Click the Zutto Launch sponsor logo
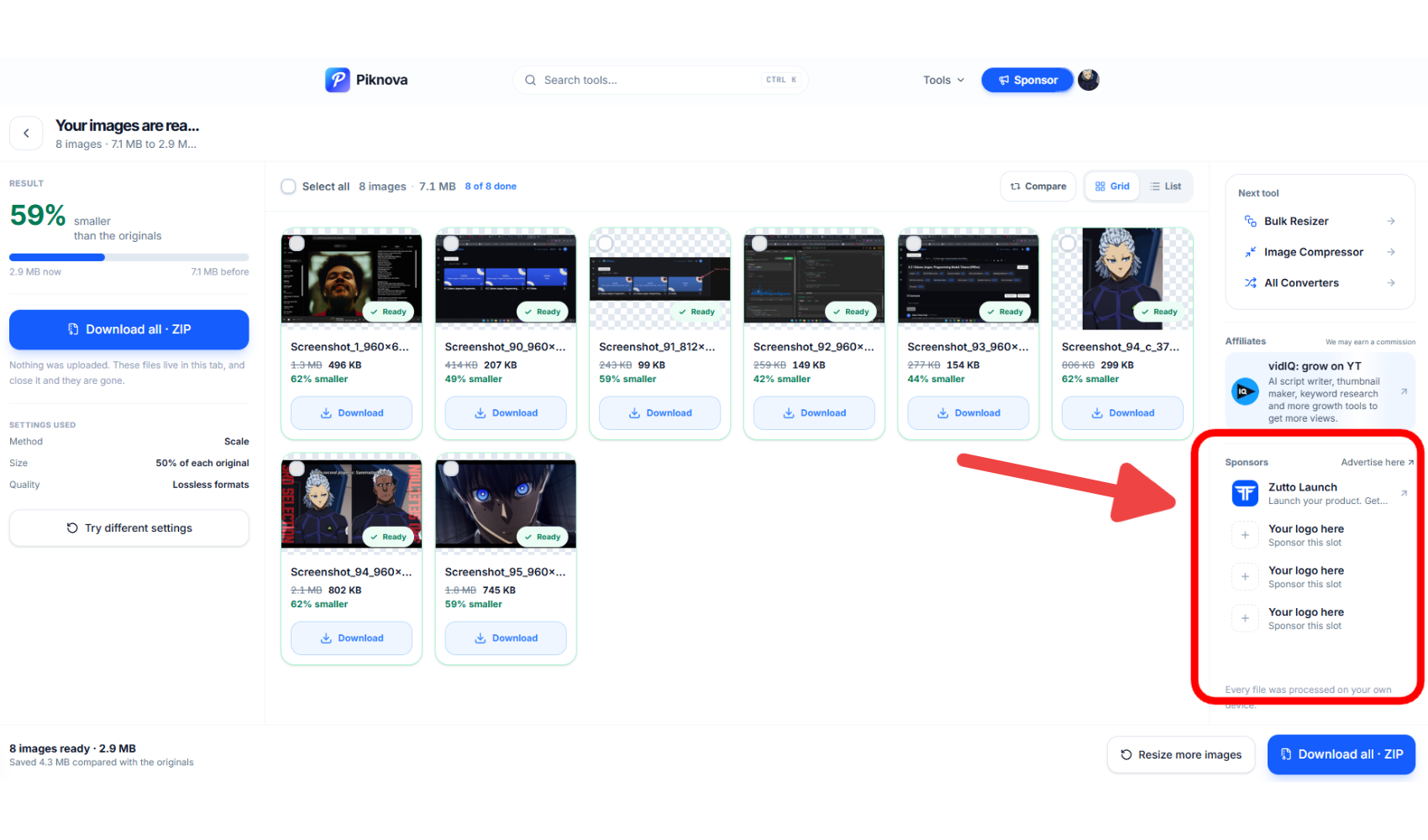1428x840 pixels. (1245, 493)
